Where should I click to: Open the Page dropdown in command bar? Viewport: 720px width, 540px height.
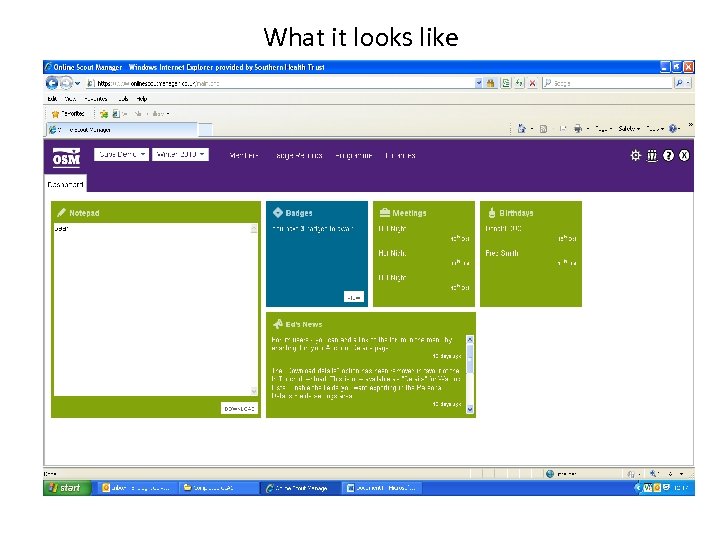click(x=603, y=129)
